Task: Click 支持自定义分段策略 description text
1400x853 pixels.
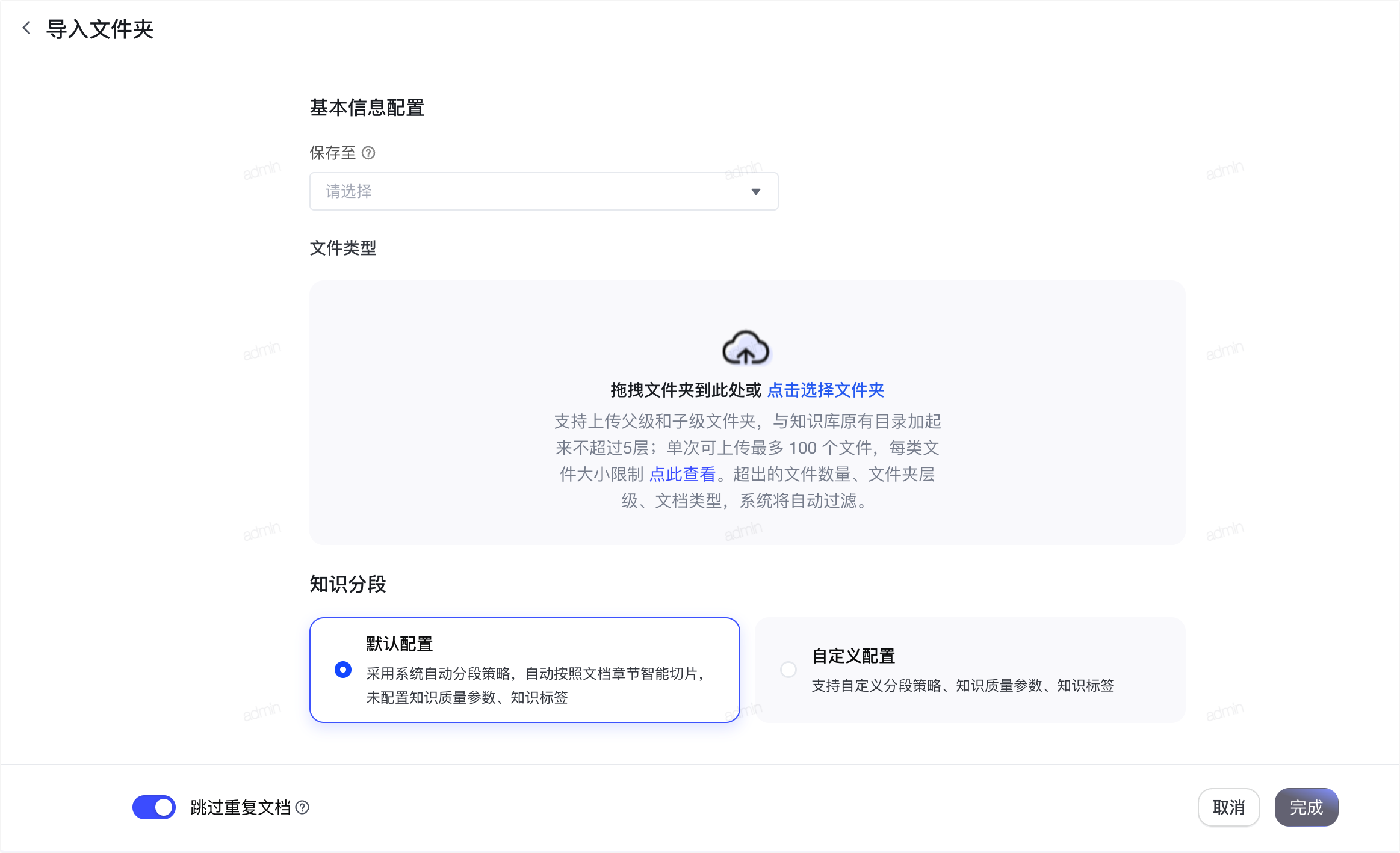Action: (963, 685)
